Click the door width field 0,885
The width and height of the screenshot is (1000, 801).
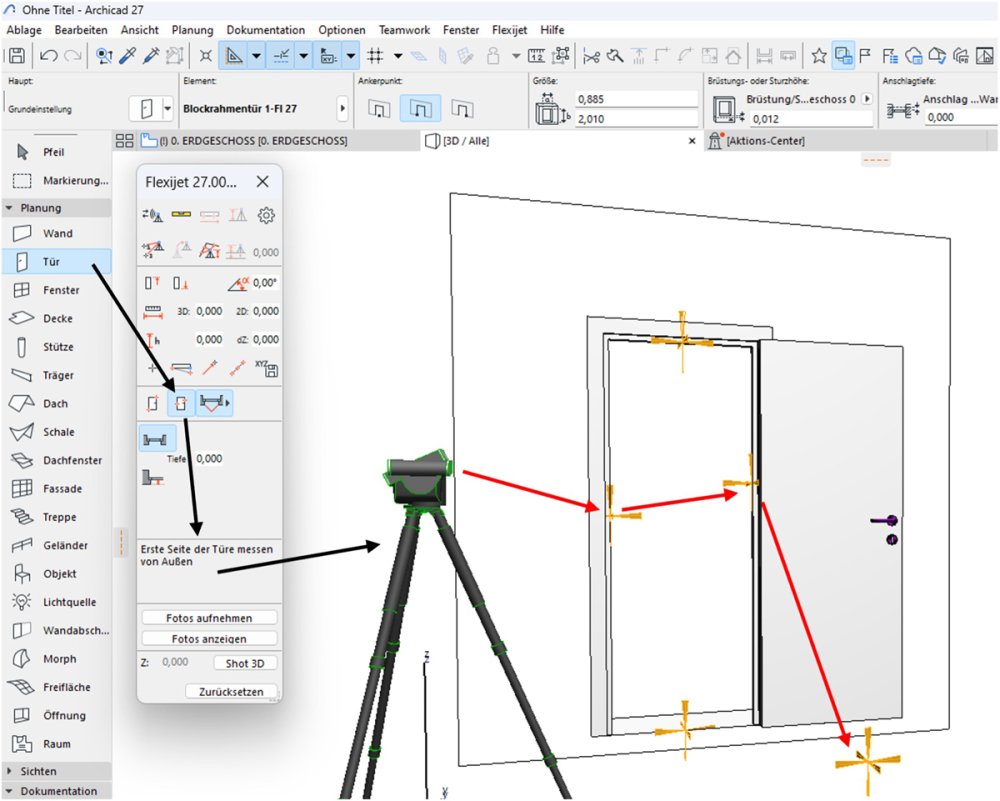(x=636, y=99)
